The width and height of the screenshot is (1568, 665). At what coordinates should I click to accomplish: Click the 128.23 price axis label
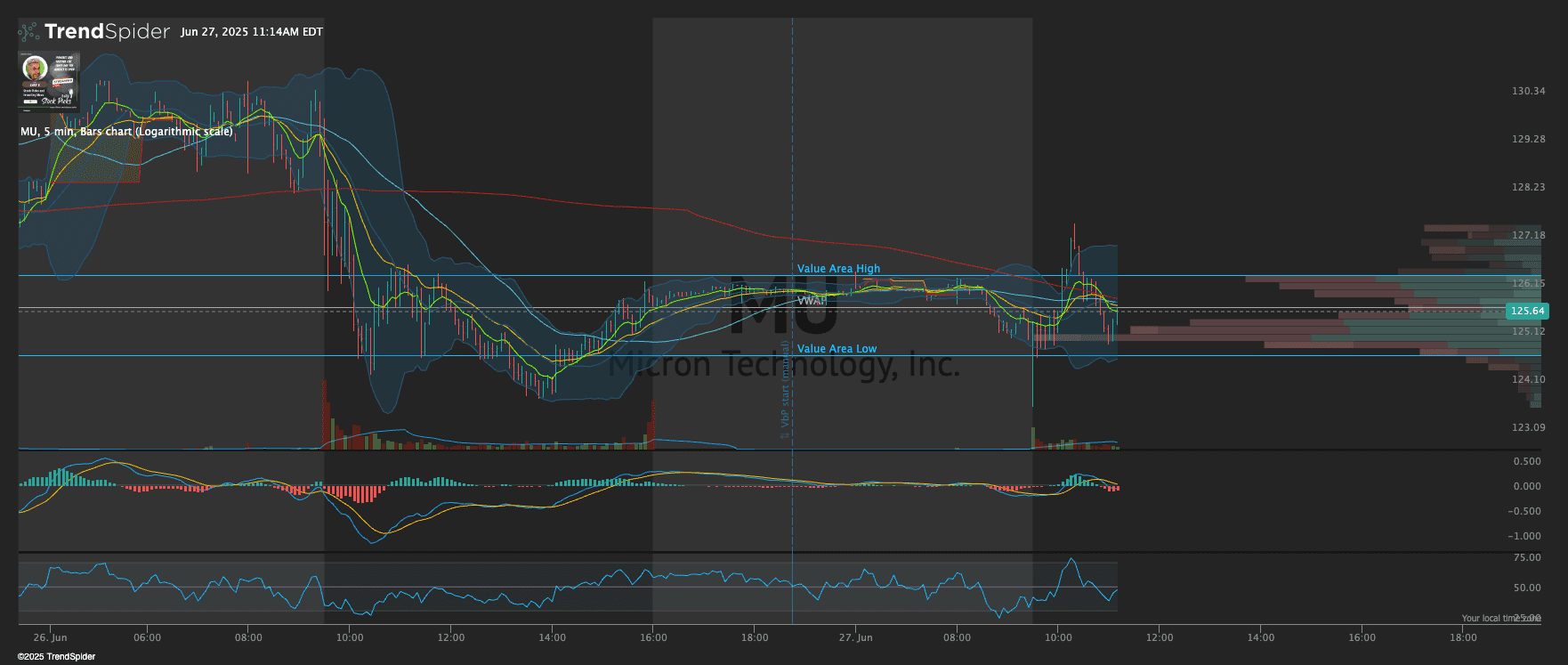[x=1528, y=187]
